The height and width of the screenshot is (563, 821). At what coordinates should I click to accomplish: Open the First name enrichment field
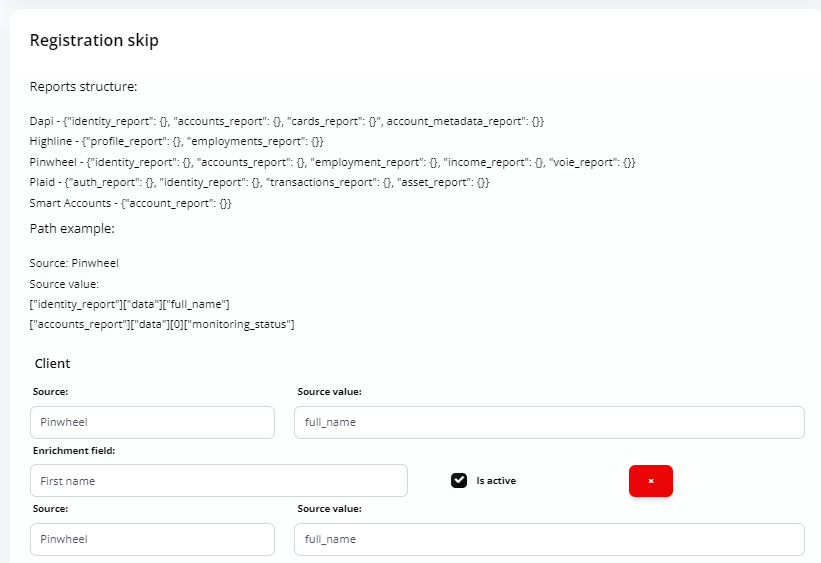tap(219, 481)
